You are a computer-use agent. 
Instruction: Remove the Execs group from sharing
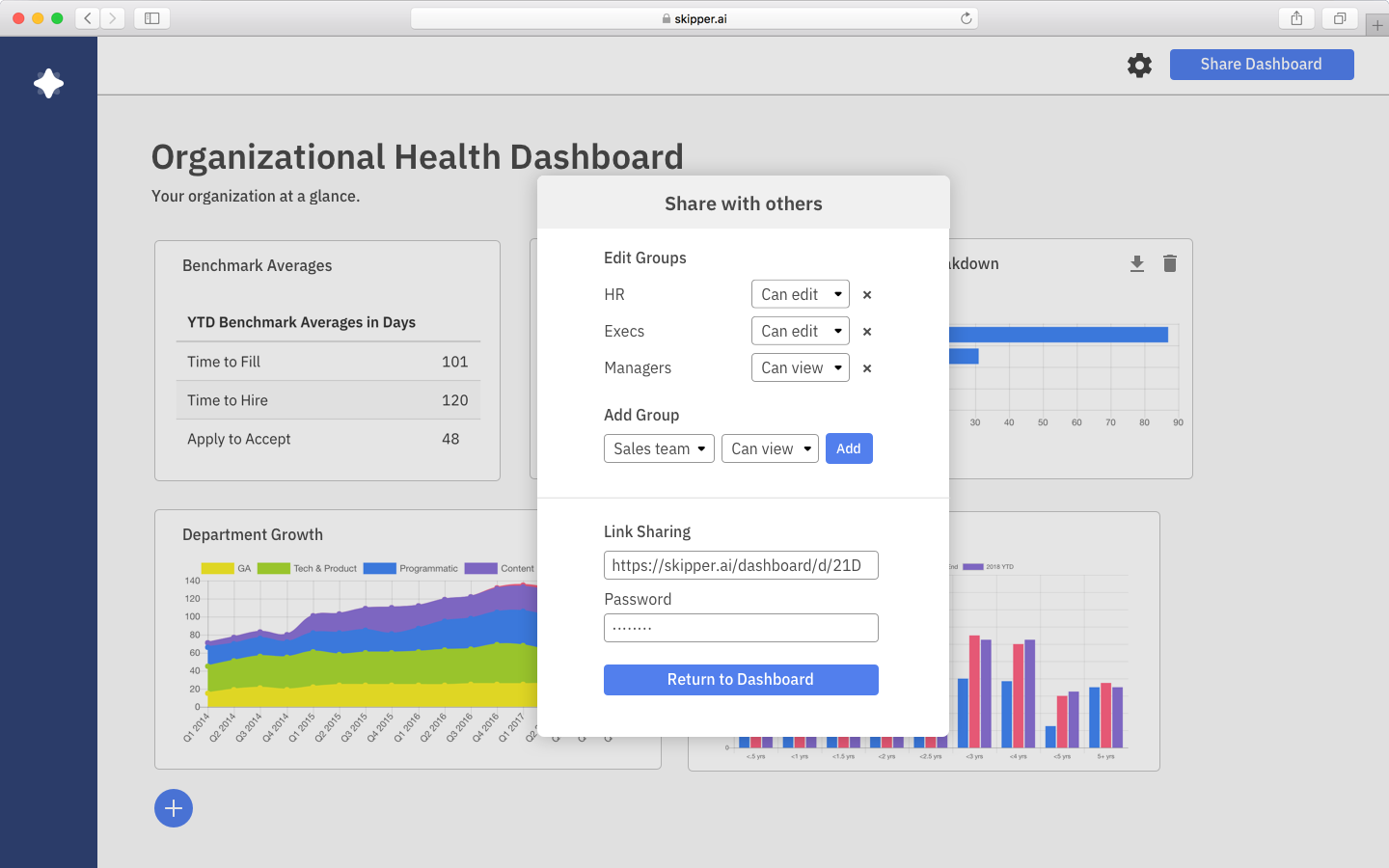867,332
